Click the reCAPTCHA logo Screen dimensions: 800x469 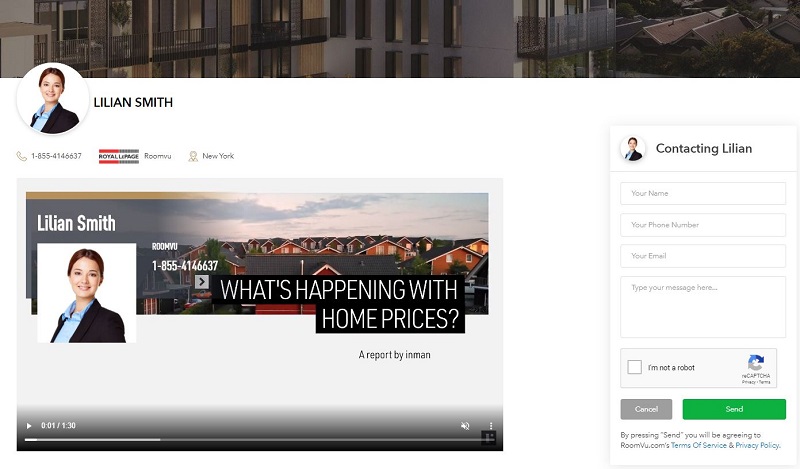click(x=756, y=363)
